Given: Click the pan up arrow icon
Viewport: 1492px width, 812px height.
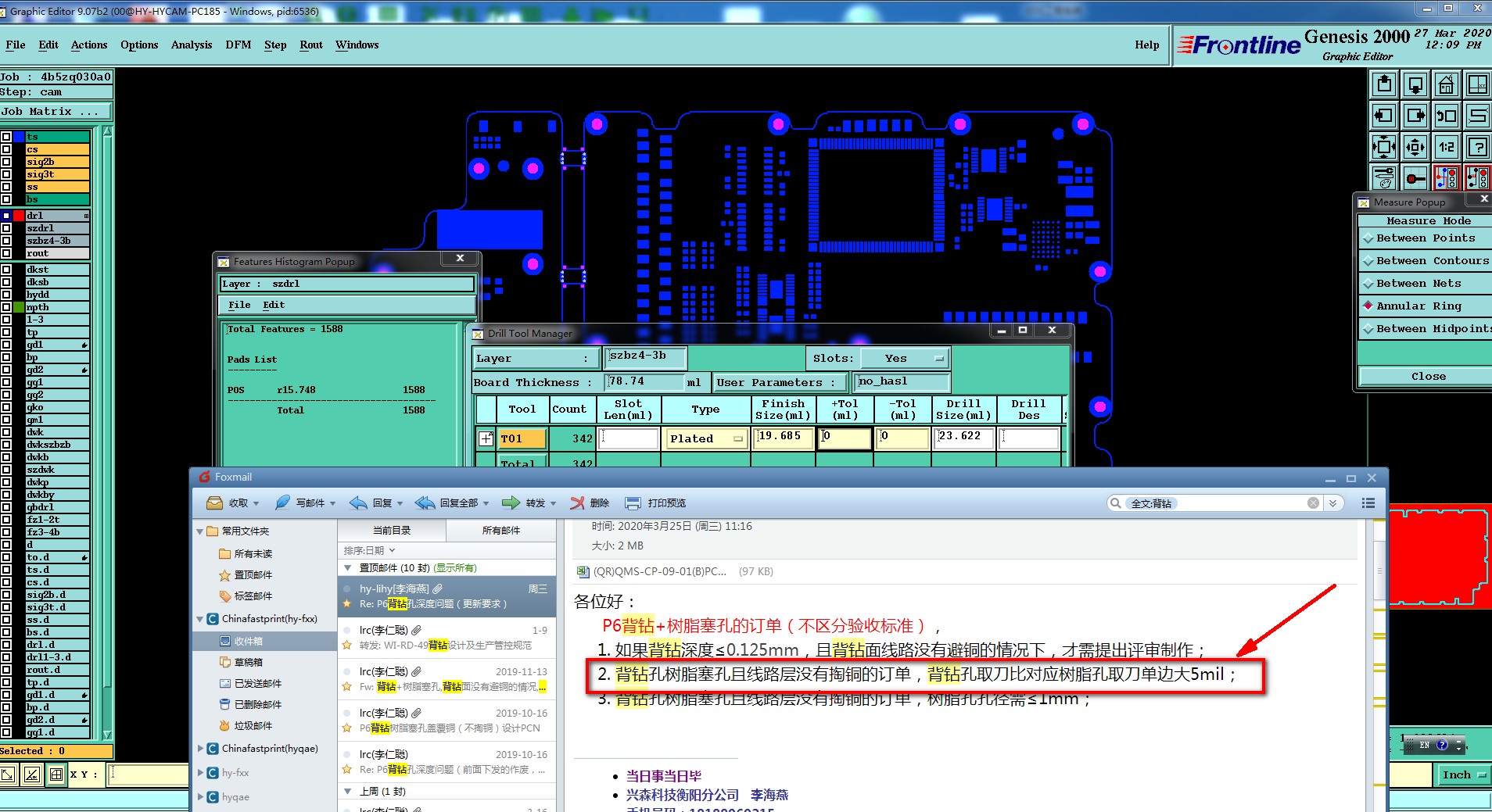Looking at the screenshot, I should [x=1383, y=84].
